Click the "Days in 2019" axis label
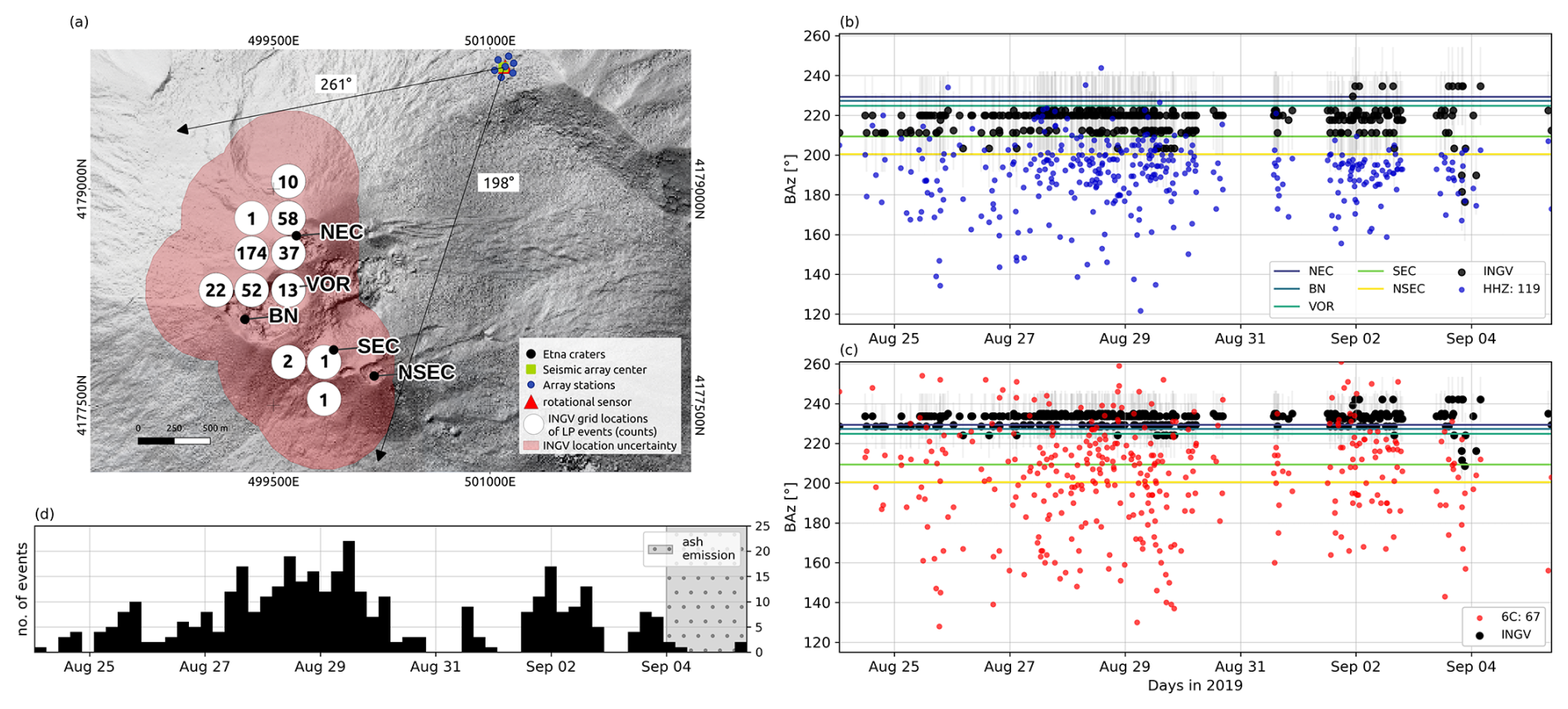This screenshot has height=709, width=1568. (1194, 686)
